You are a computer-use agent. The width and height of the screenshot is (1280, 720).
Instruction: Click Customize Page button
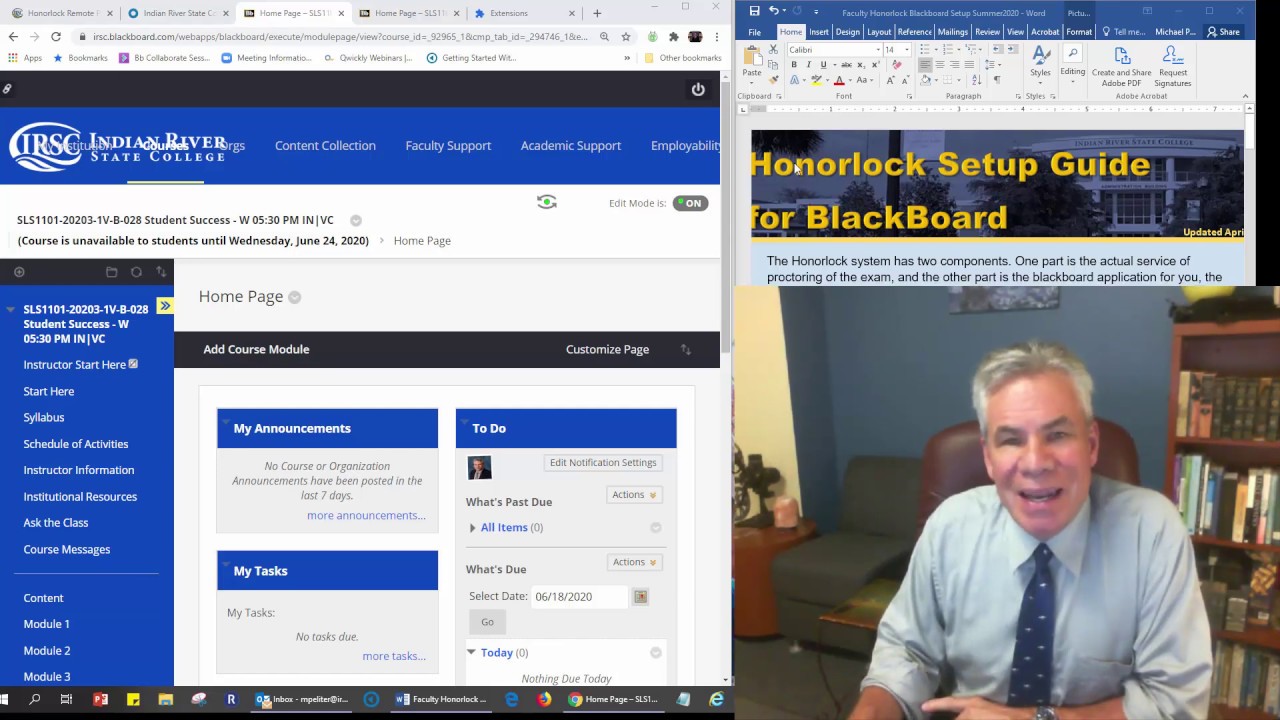[x=607, y=349]
